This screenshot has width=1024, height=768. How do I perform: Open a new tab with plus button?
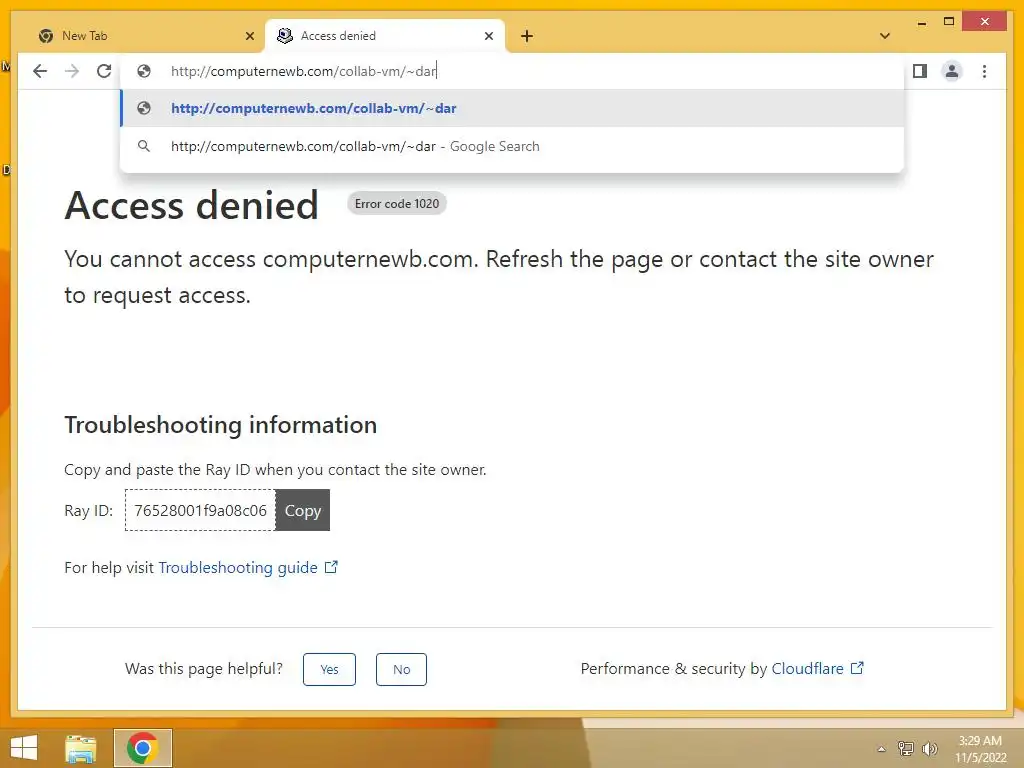[x=527, y=36]
